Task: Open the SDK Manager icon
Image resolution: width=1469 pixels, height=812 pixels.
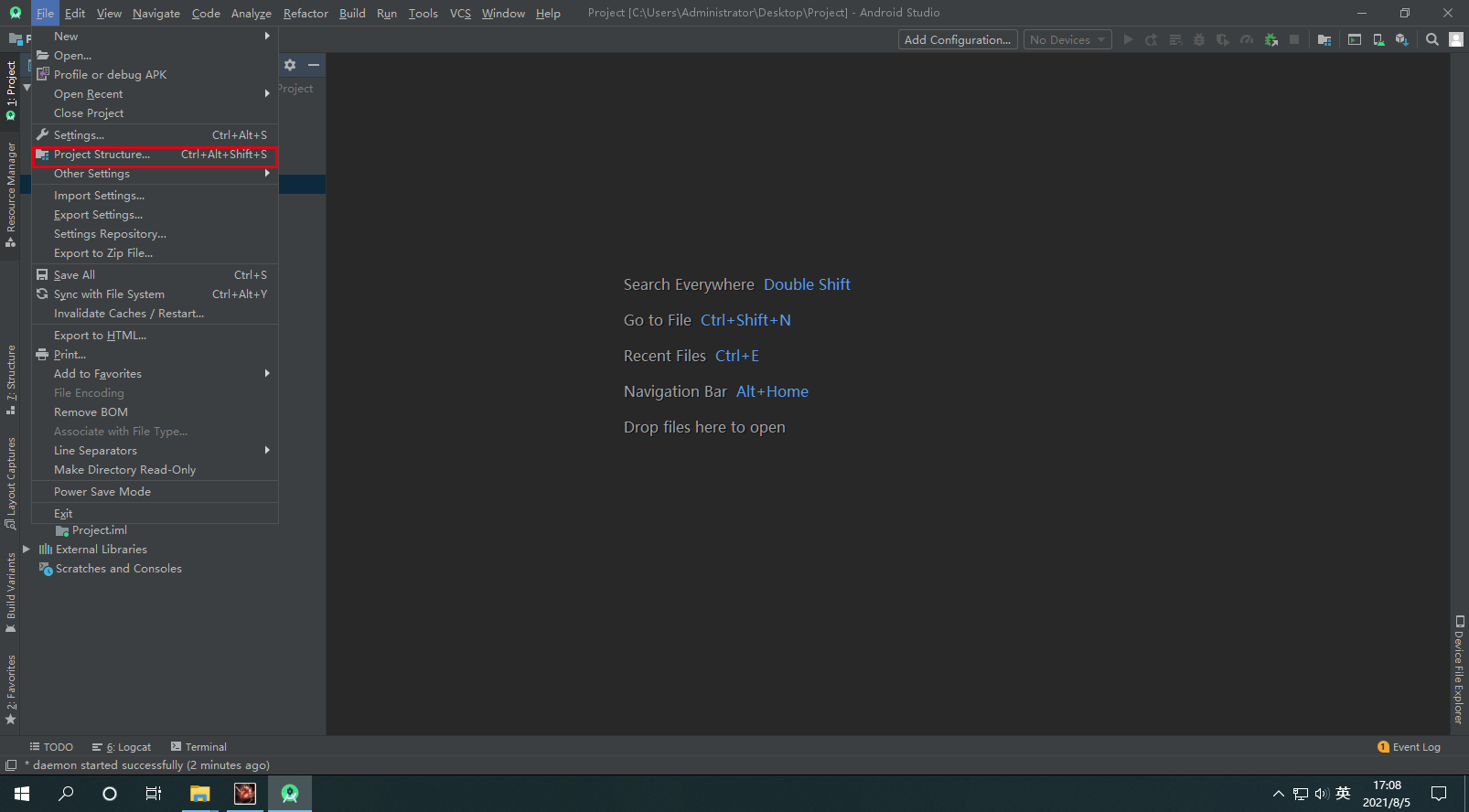Action: coord(1402,39)
